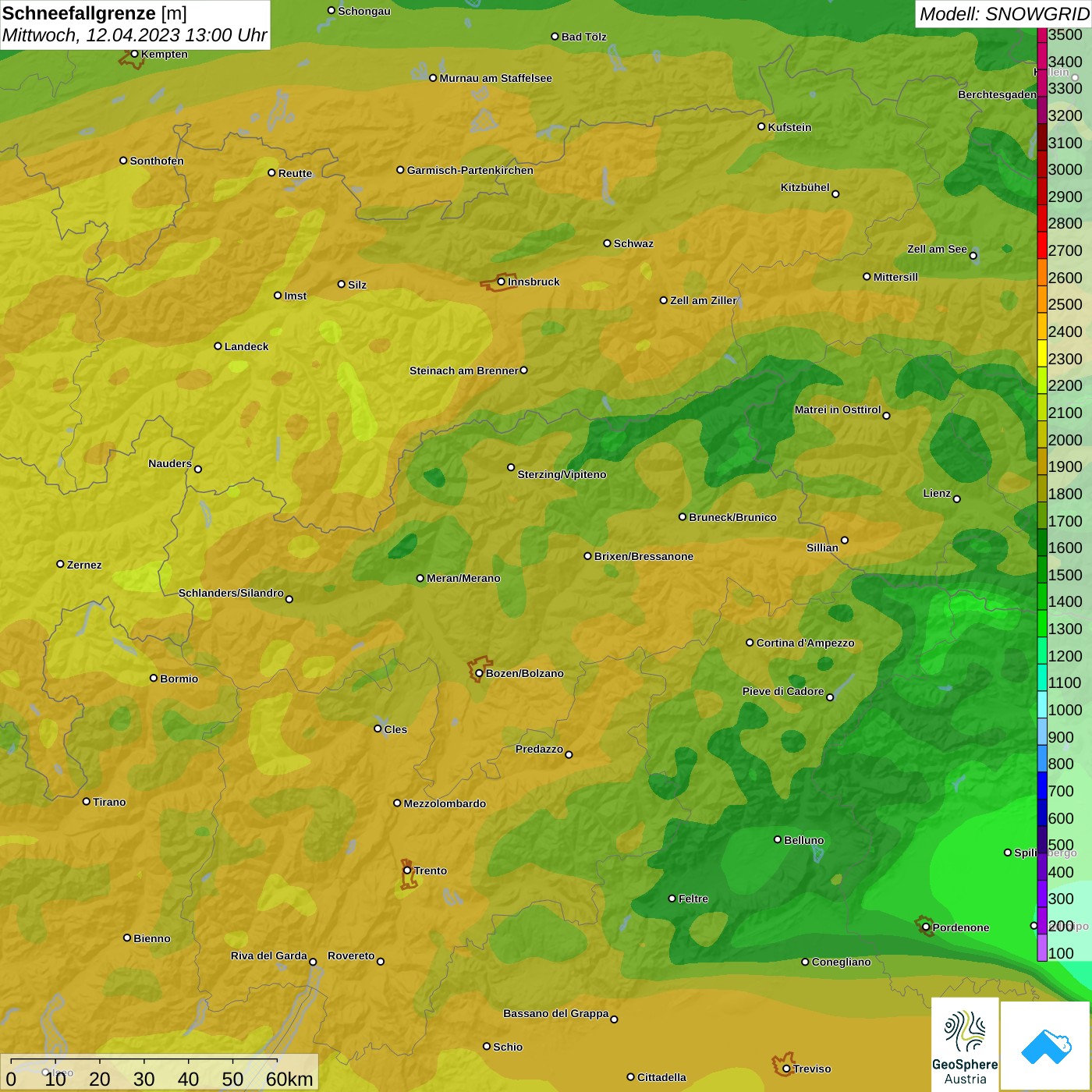This screenshot has width=1092, height=1092.
Task: Click the Lienz label
Action: point(937,493)
